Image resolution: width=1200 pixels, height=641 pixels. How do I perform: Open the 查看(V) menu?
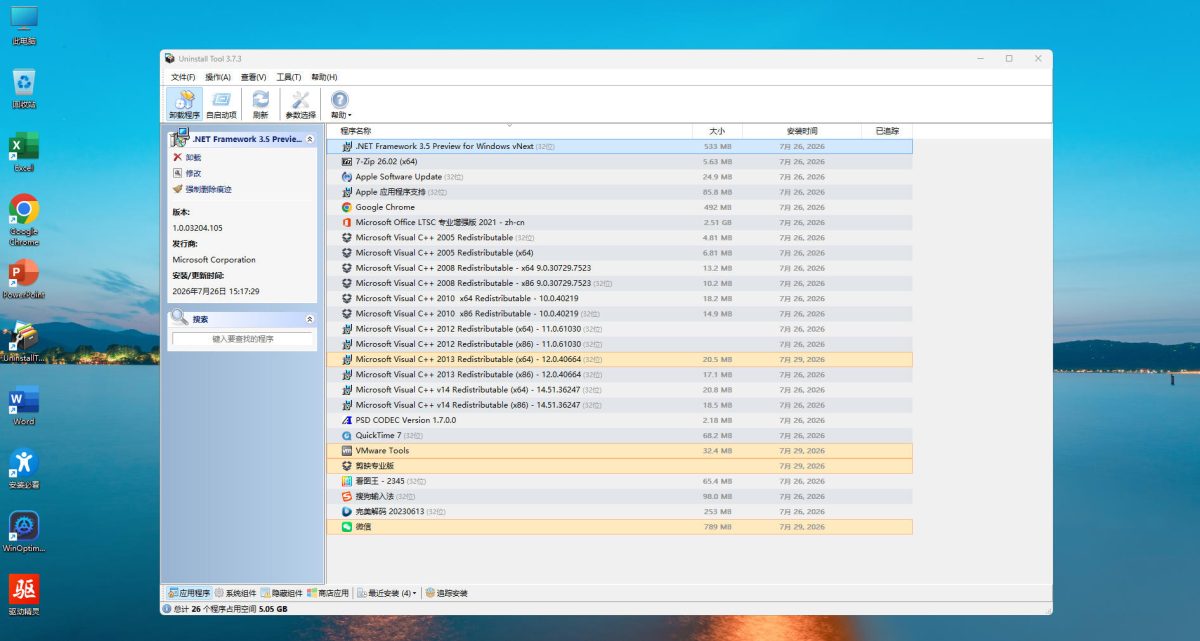point(253,77)
